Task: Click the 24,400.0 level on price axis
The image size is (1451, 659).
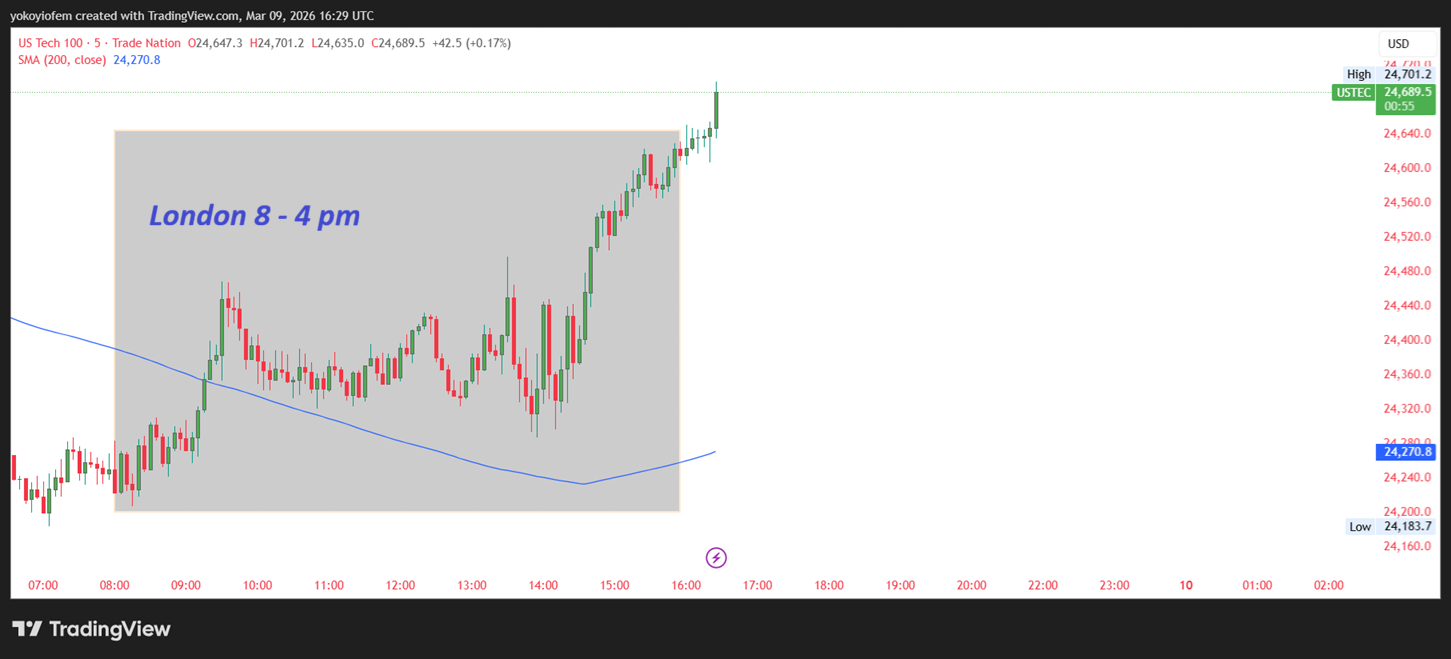Action: (x=1407, y=340)
